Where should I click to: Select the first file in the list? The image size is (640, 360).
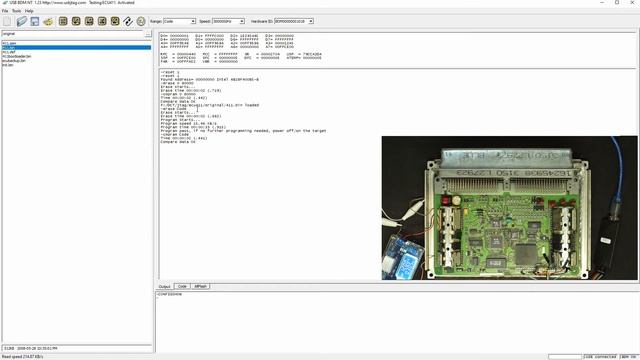pos(9,44)
